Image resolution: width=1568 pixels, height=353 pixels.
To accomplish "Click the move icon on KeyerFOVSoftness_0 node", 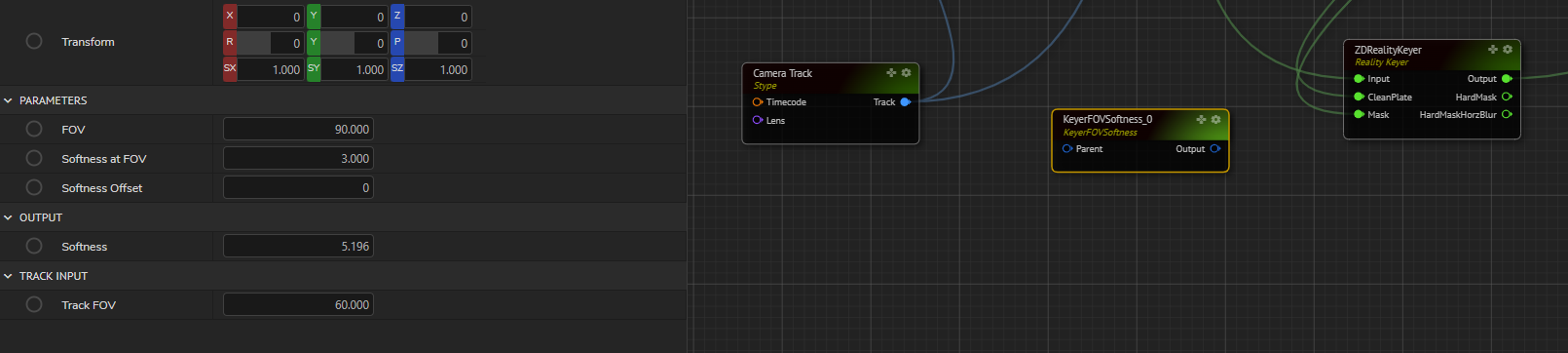I will pos(1201,119).
